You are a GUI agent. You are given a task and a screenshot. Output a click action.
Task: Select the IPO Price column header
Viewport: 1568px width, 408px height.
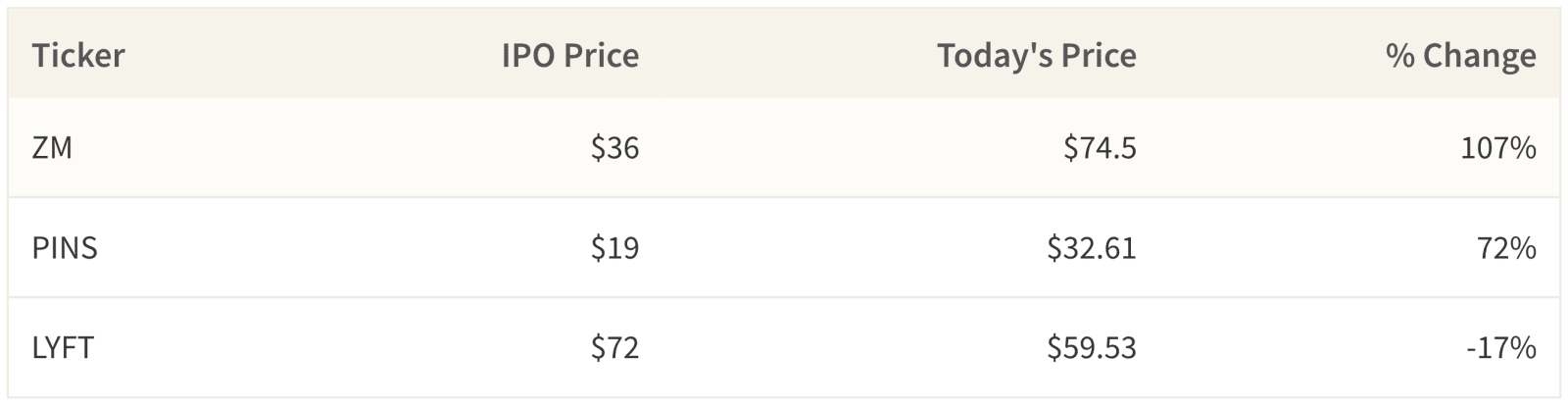[x=570, y=55]
